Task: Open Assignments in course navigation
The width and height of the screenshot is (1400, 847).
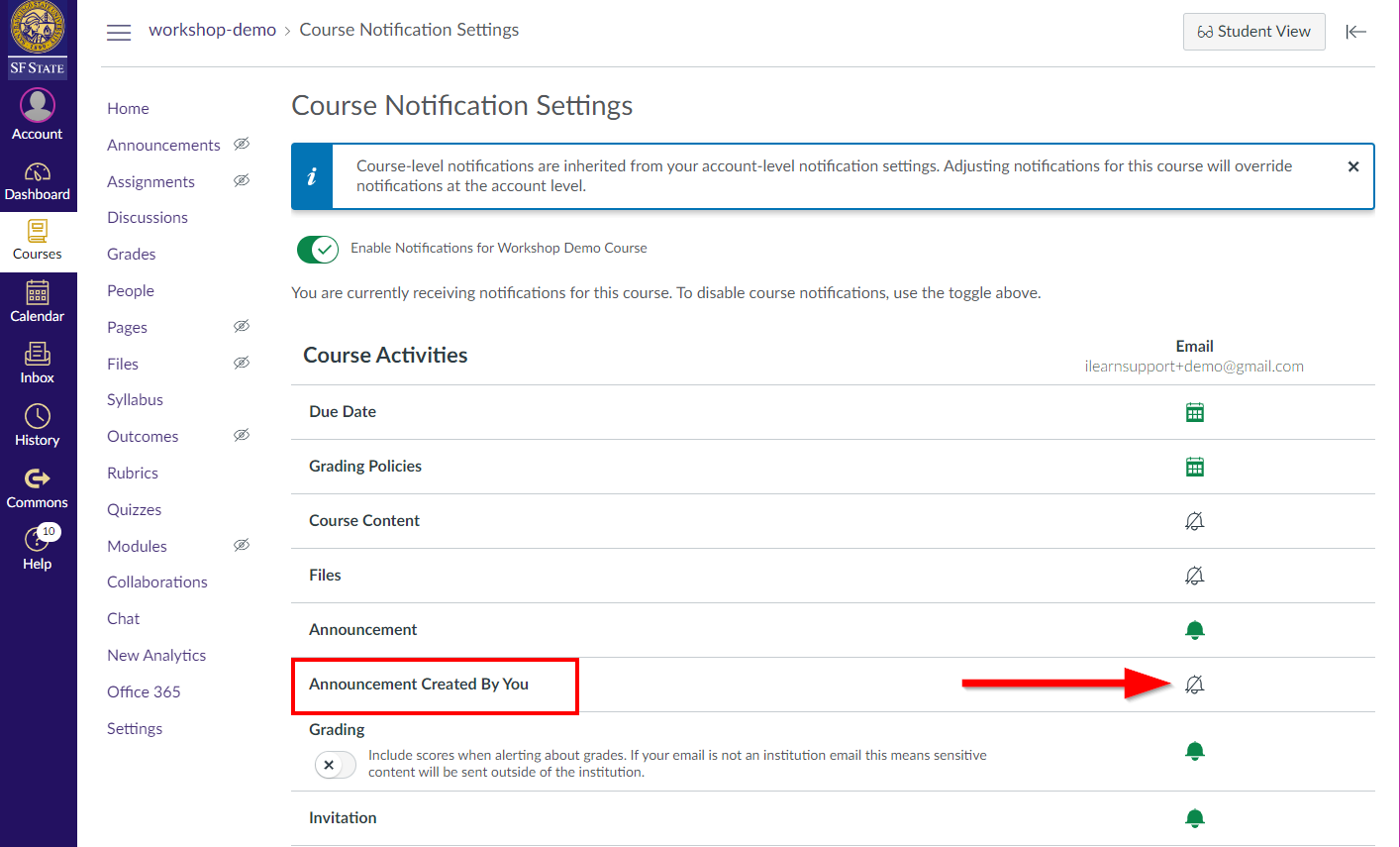Action: (150, 181)
